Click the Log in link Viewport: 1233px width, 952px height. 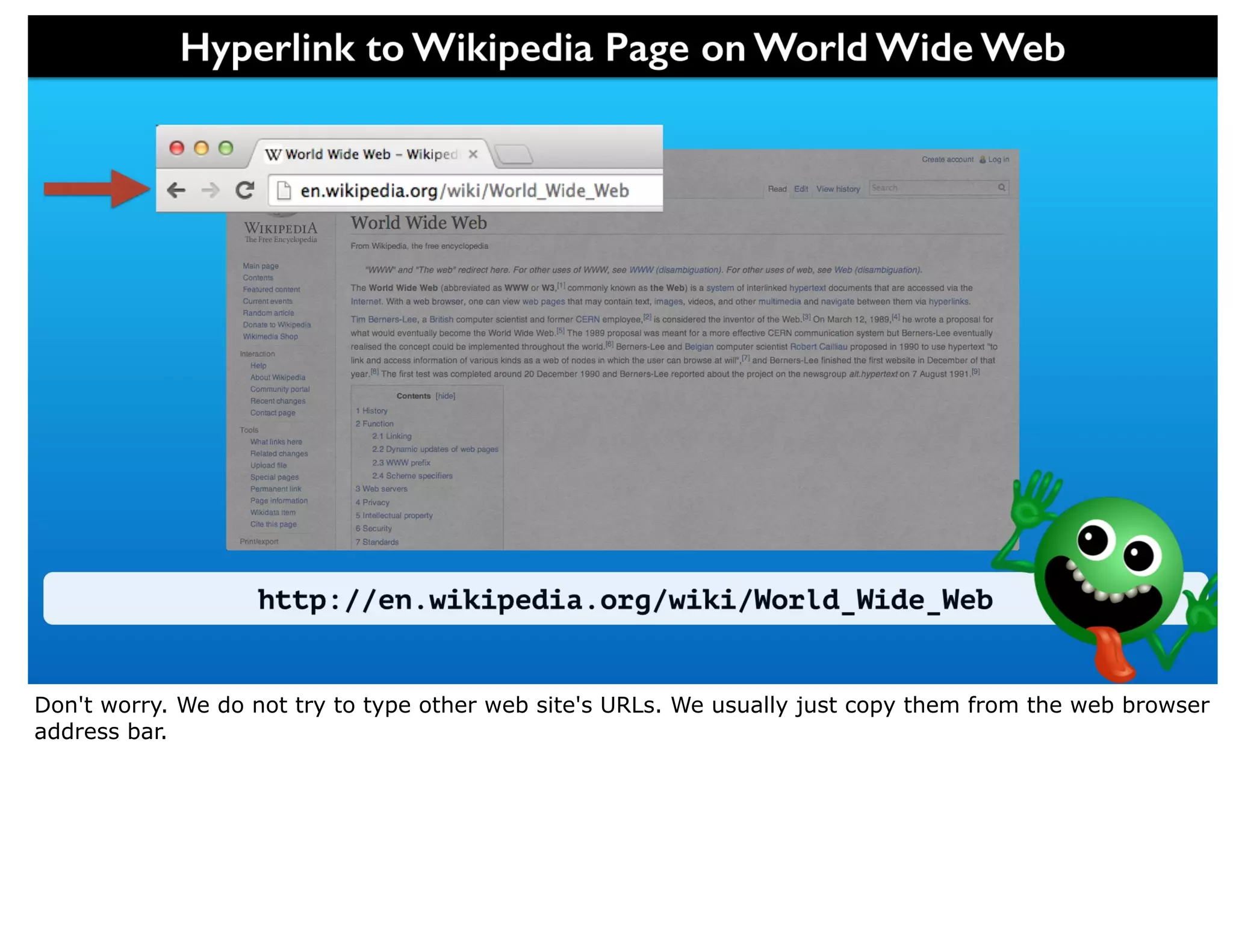pyautogui.click(x=998, y=159)
